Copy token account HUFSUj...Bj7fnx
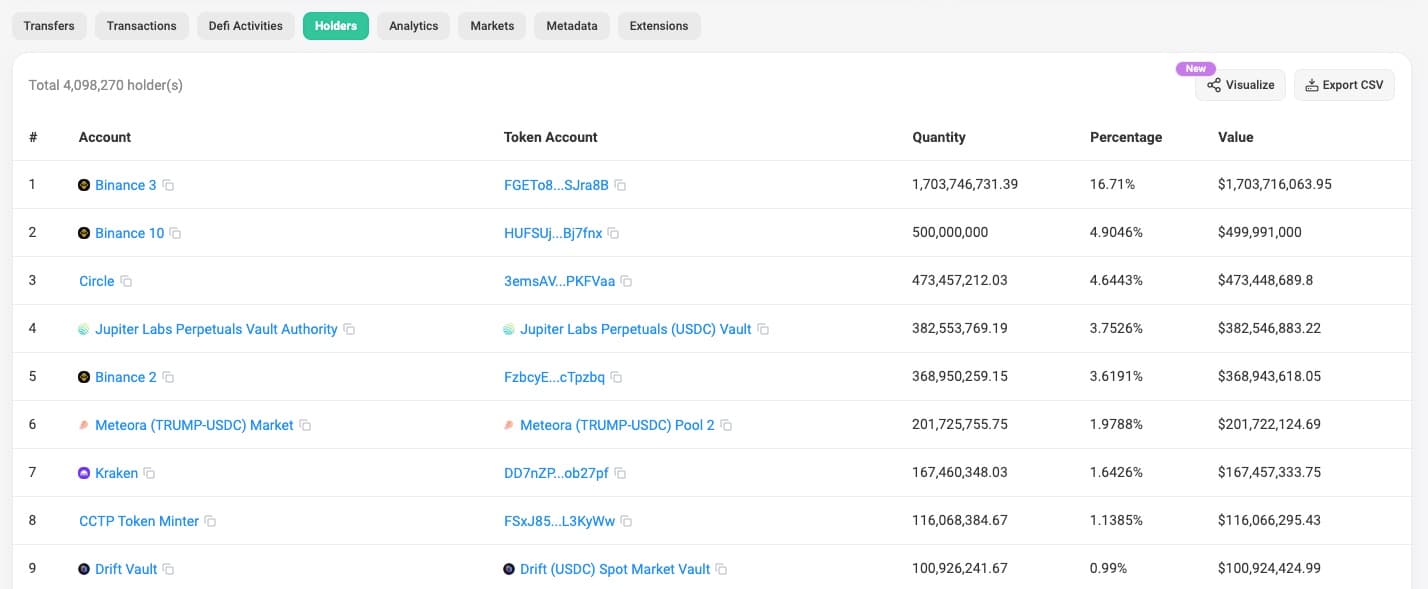This screenshot has width=1428, height=589. click(614, 233)
